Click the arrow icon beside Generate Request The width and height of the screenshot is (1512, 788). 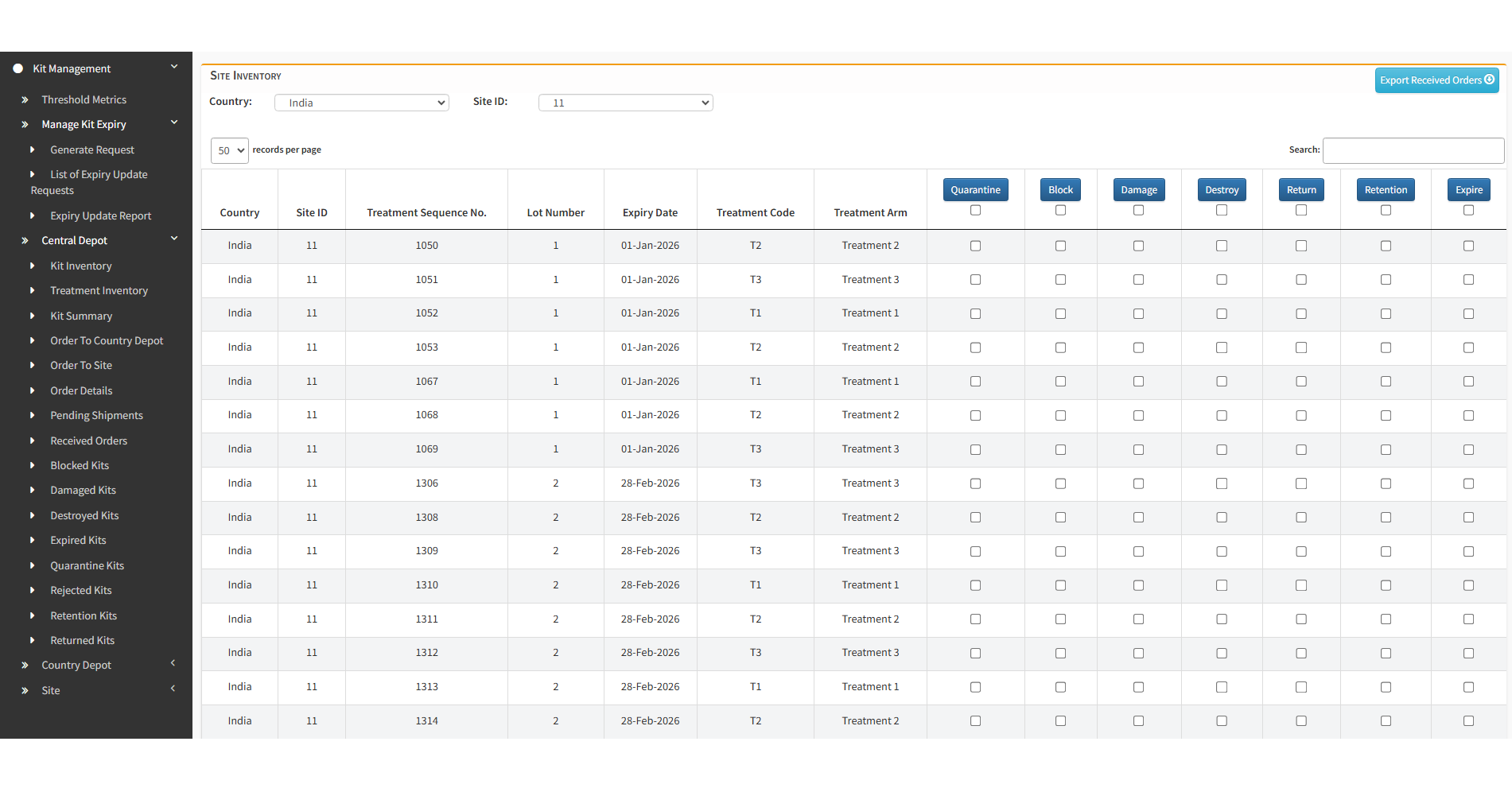pyautogui.click(x=33, y=149)
